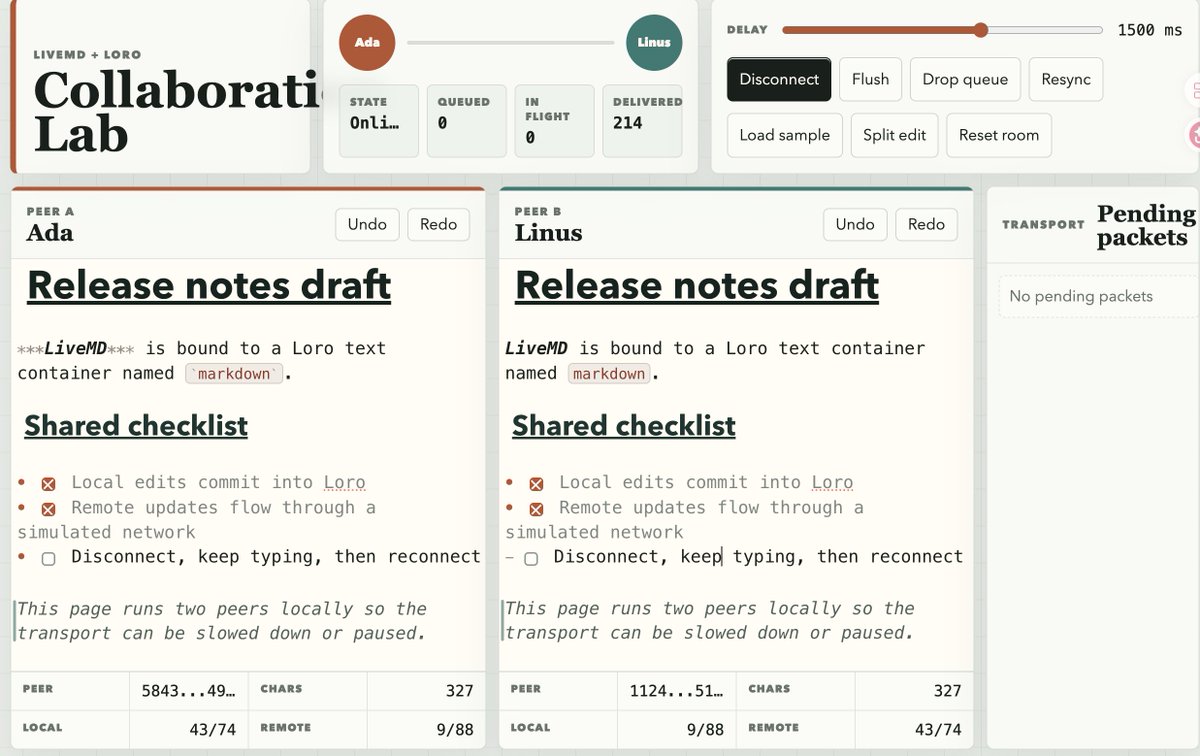This screenshot has width=1200, height=756.
Task: Click underlined 'Loro' word in Ada's checklist
Action: point(345,483)
